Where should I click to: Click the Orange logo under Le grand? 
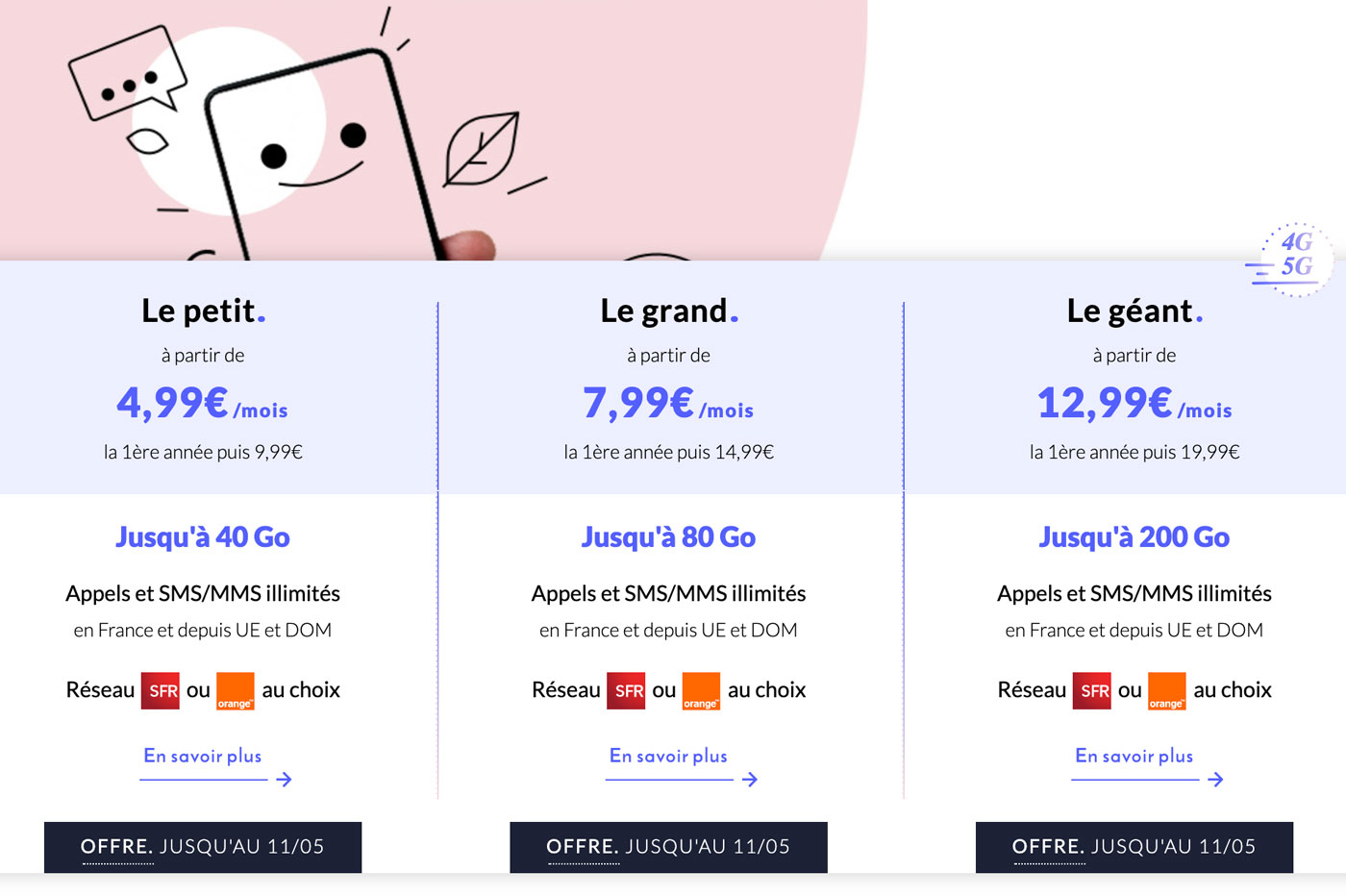(701, 690)
